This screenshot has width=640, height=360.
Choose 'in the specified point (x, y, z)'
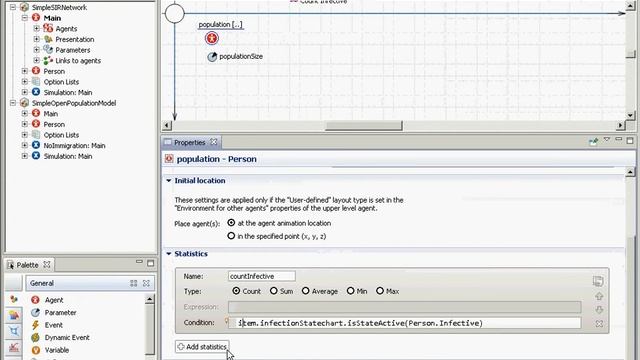click(x=231, y=236)
